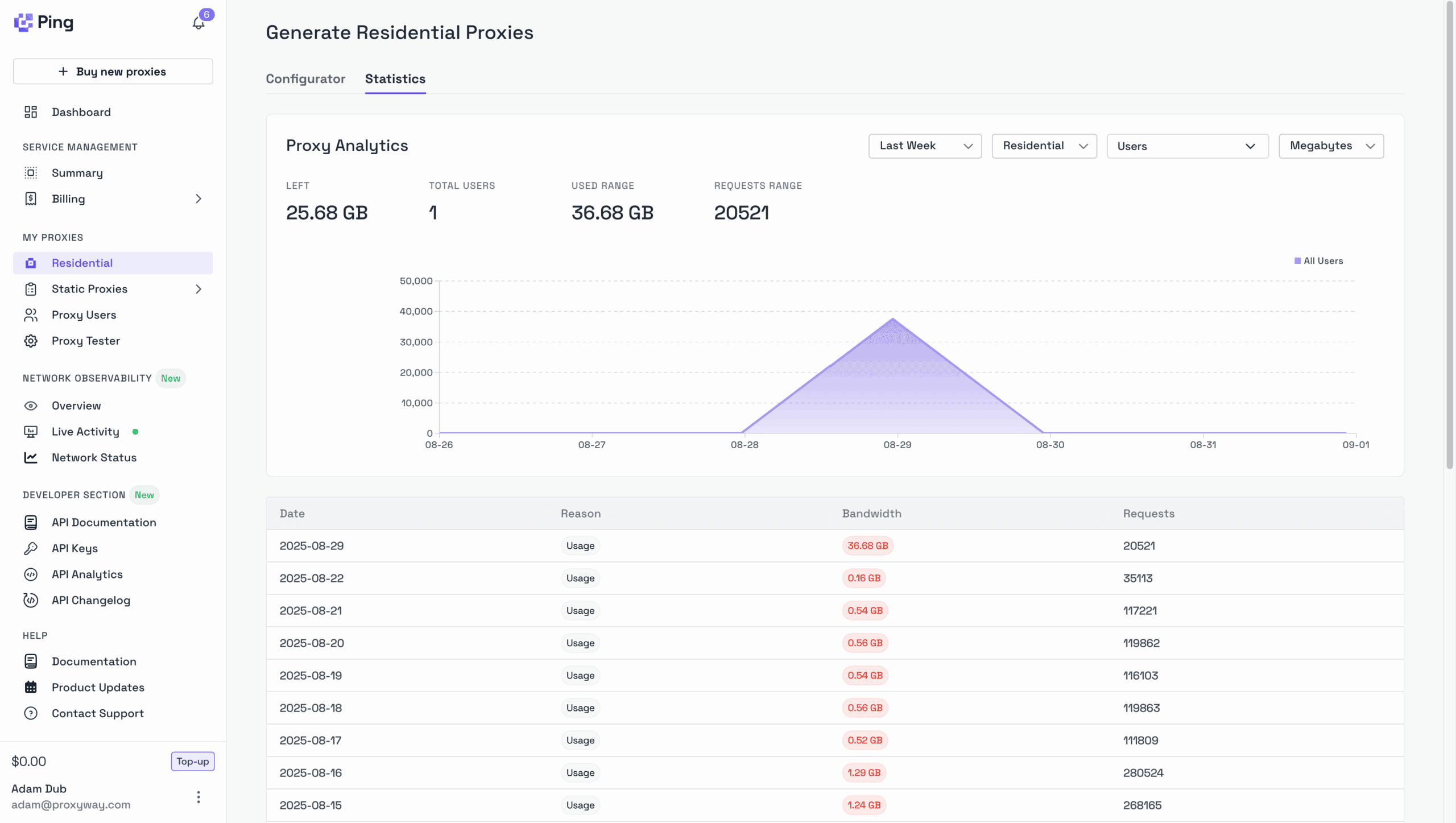Viewport: 1456px width, 823px height.
Task: Switch to the Configurator tab
Action: click(305, 79)
